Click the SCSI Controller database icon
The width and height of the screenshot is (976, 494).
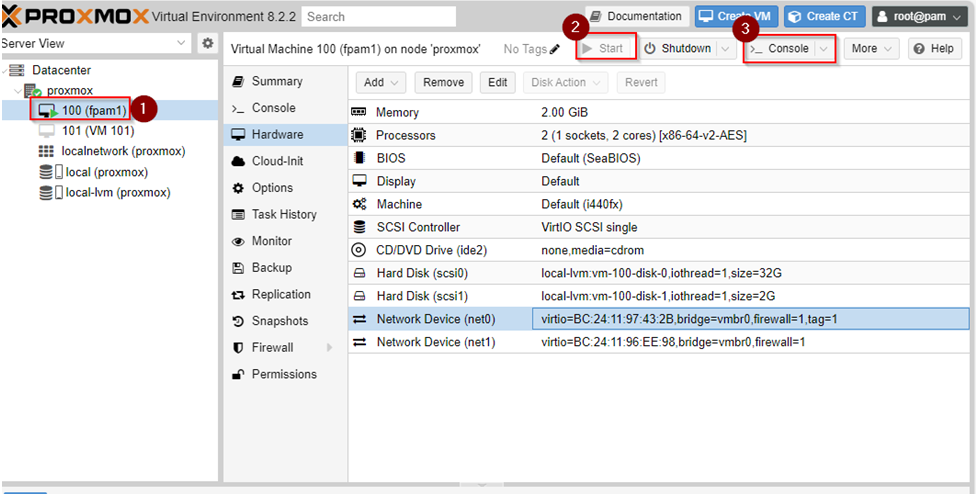(x=359, y=227)
